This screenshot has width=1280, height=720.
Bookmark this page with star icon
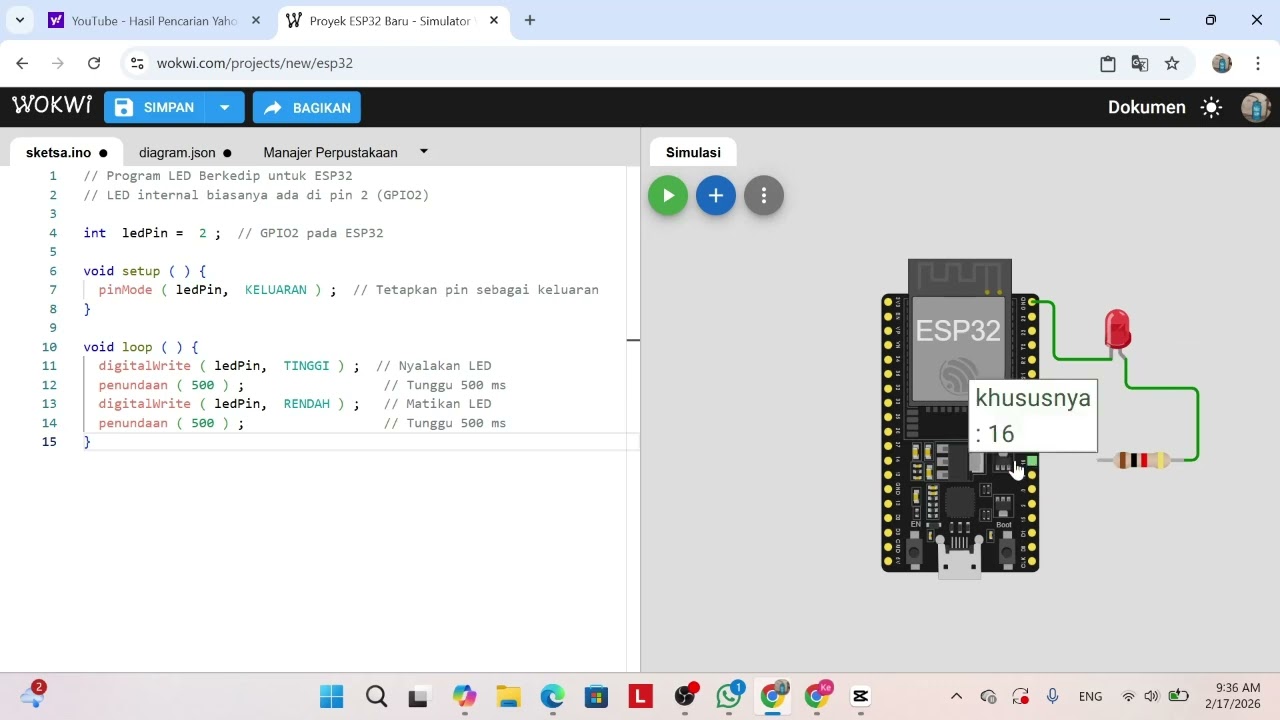click(1172, 63)
